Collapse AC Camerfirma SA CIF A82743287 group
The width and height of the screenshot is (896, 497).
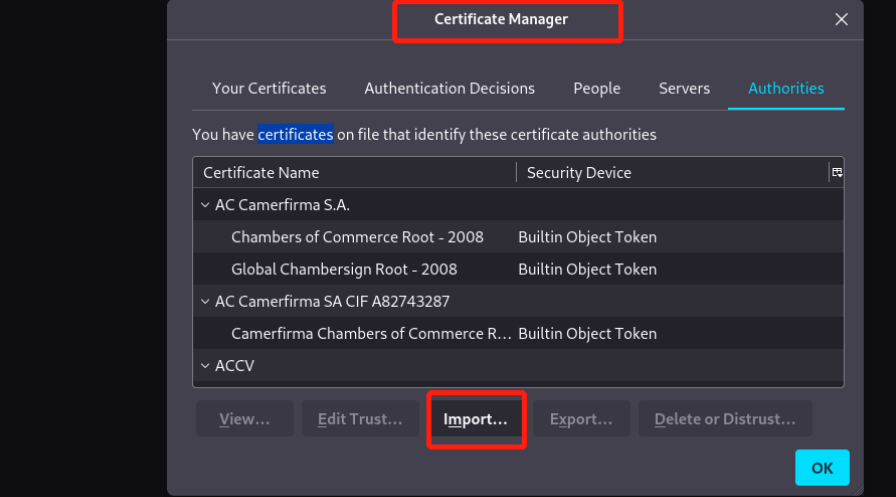click(x=205, y=301)
